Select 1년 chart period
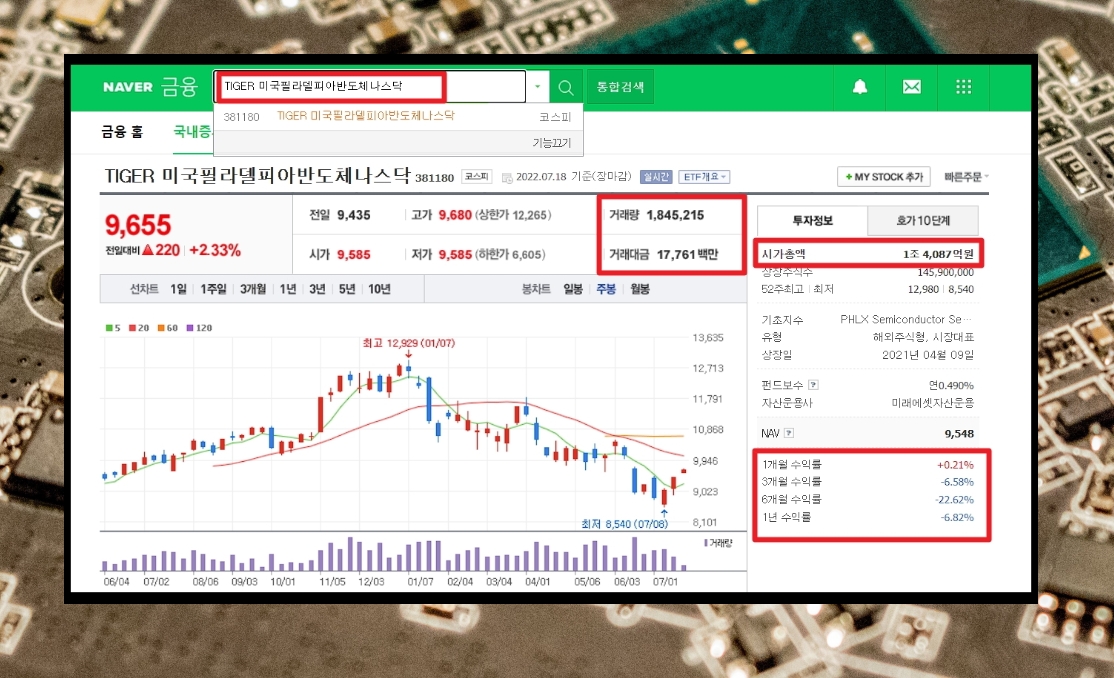The image size is (1114, 678). coord(288,289)
